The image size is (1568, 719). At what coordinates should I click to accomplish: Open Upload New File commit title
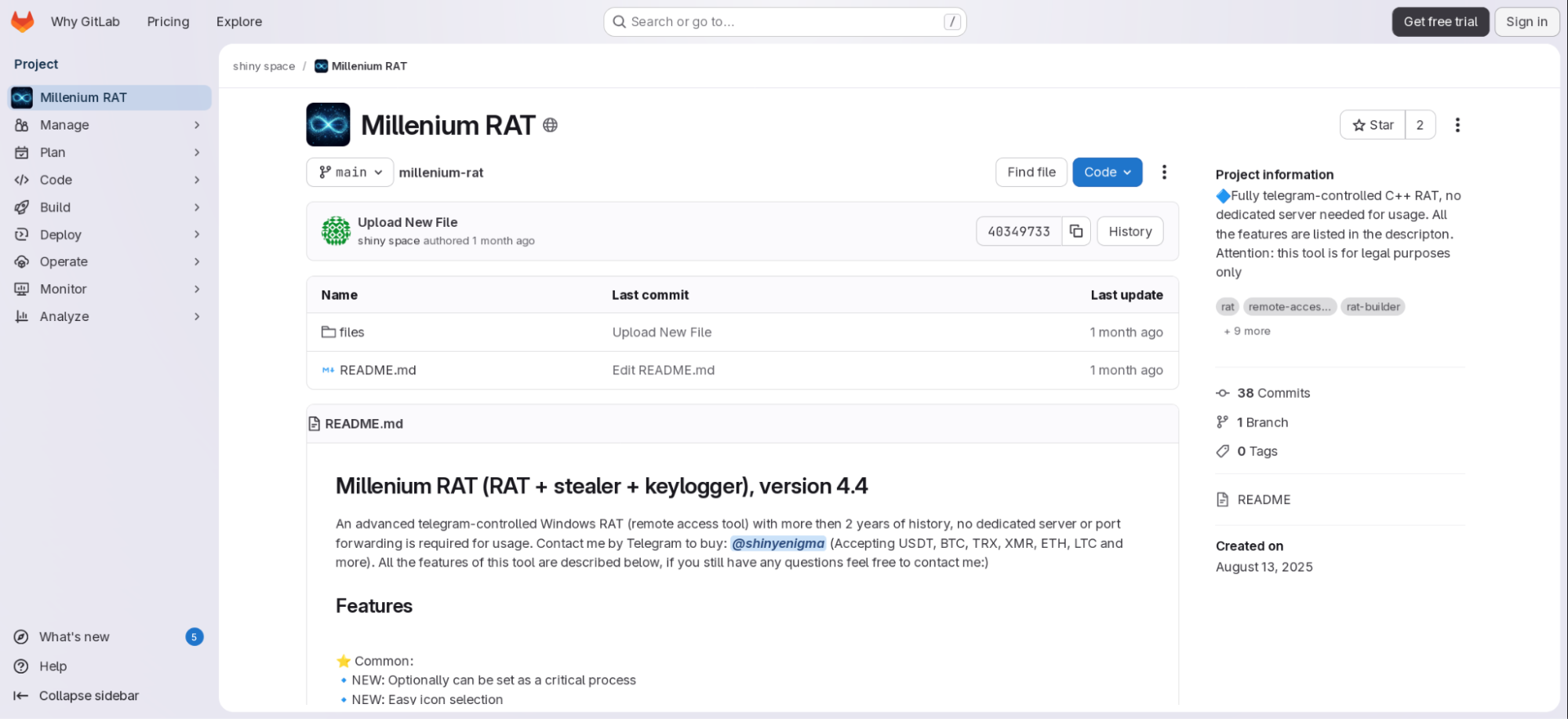click(408, 222)
